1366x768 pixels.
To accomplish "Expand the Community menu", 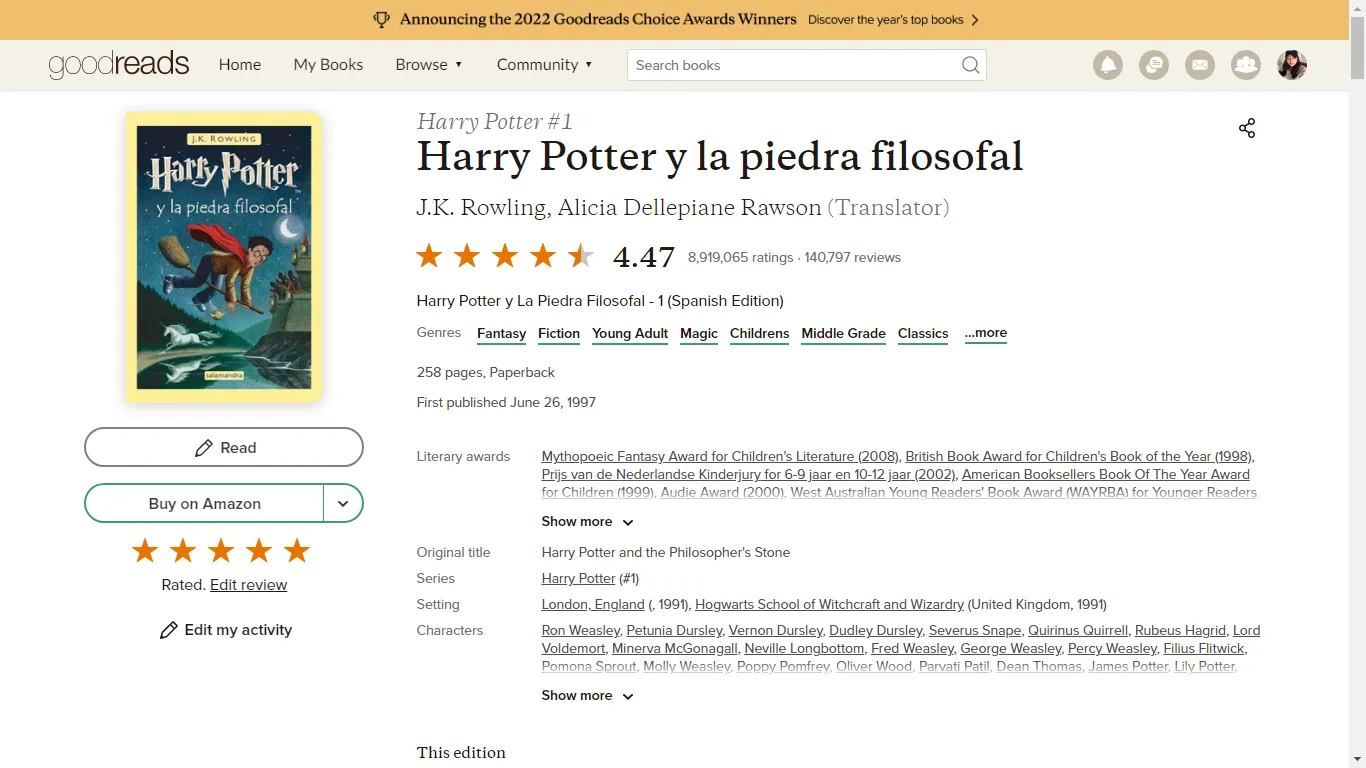I will [x=545, y=64].
